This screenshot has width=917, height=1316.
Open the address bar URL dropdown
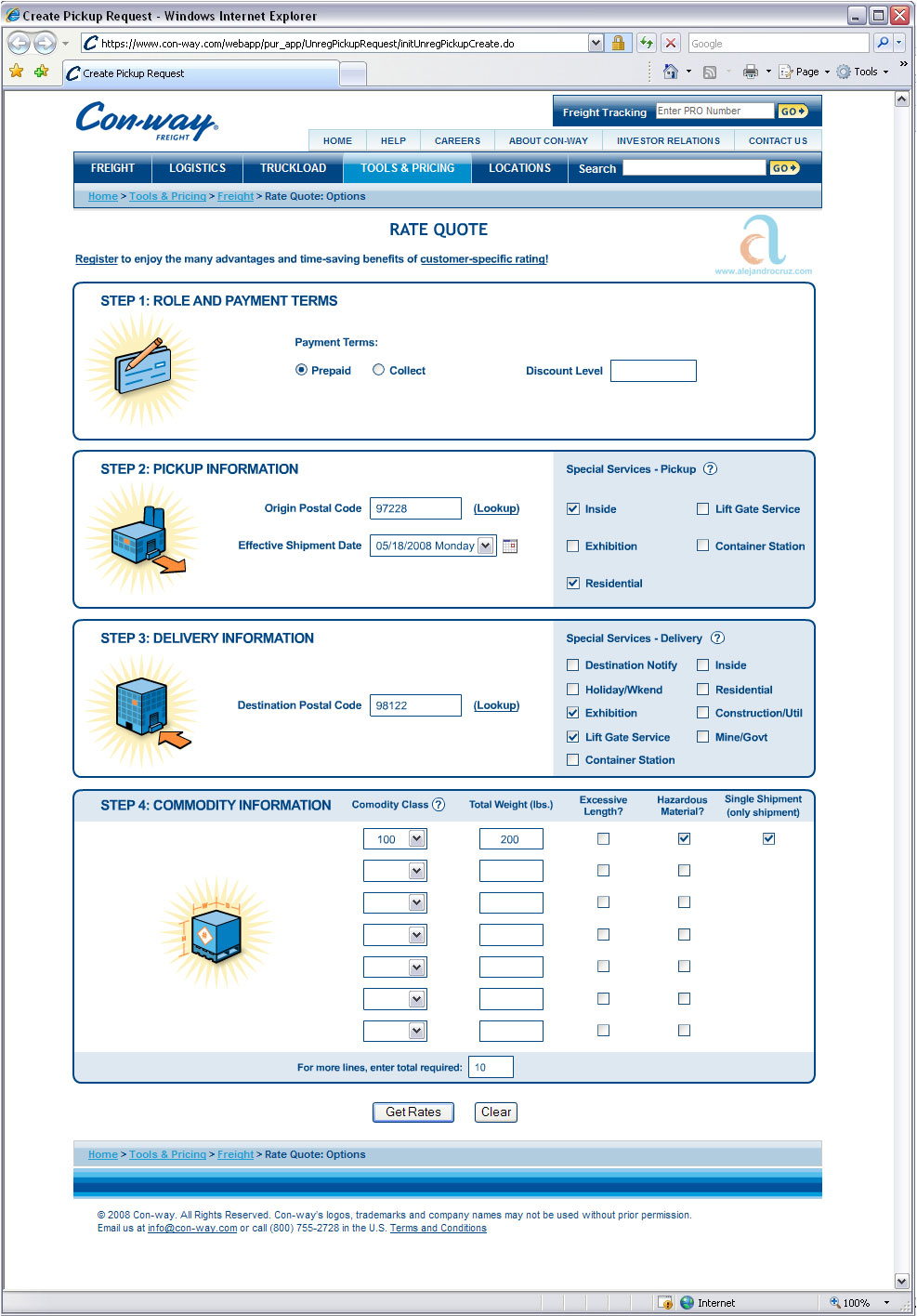[x=596, y=43]
